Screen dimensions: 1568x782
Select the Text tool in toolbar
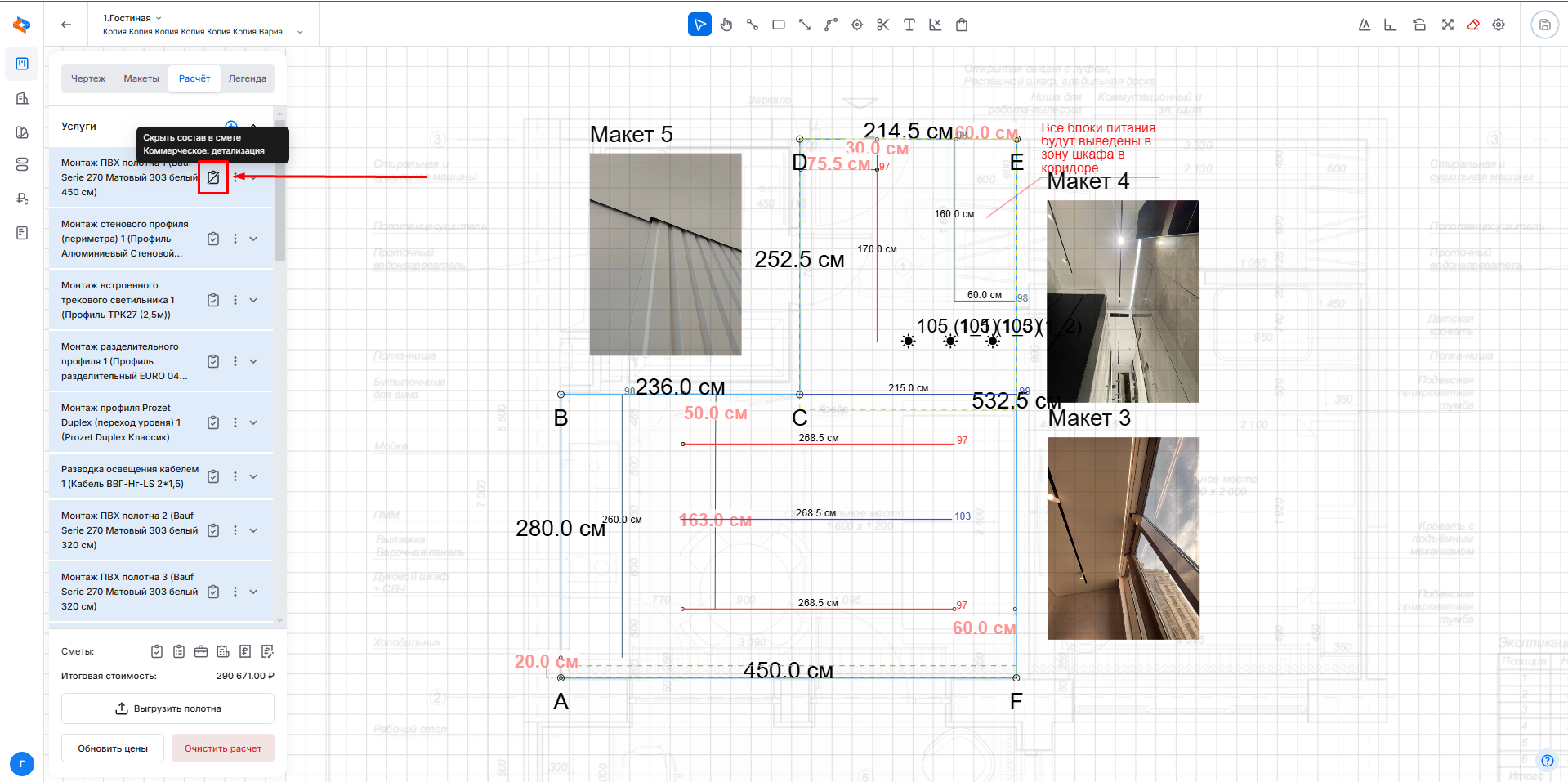pos(909,25)
